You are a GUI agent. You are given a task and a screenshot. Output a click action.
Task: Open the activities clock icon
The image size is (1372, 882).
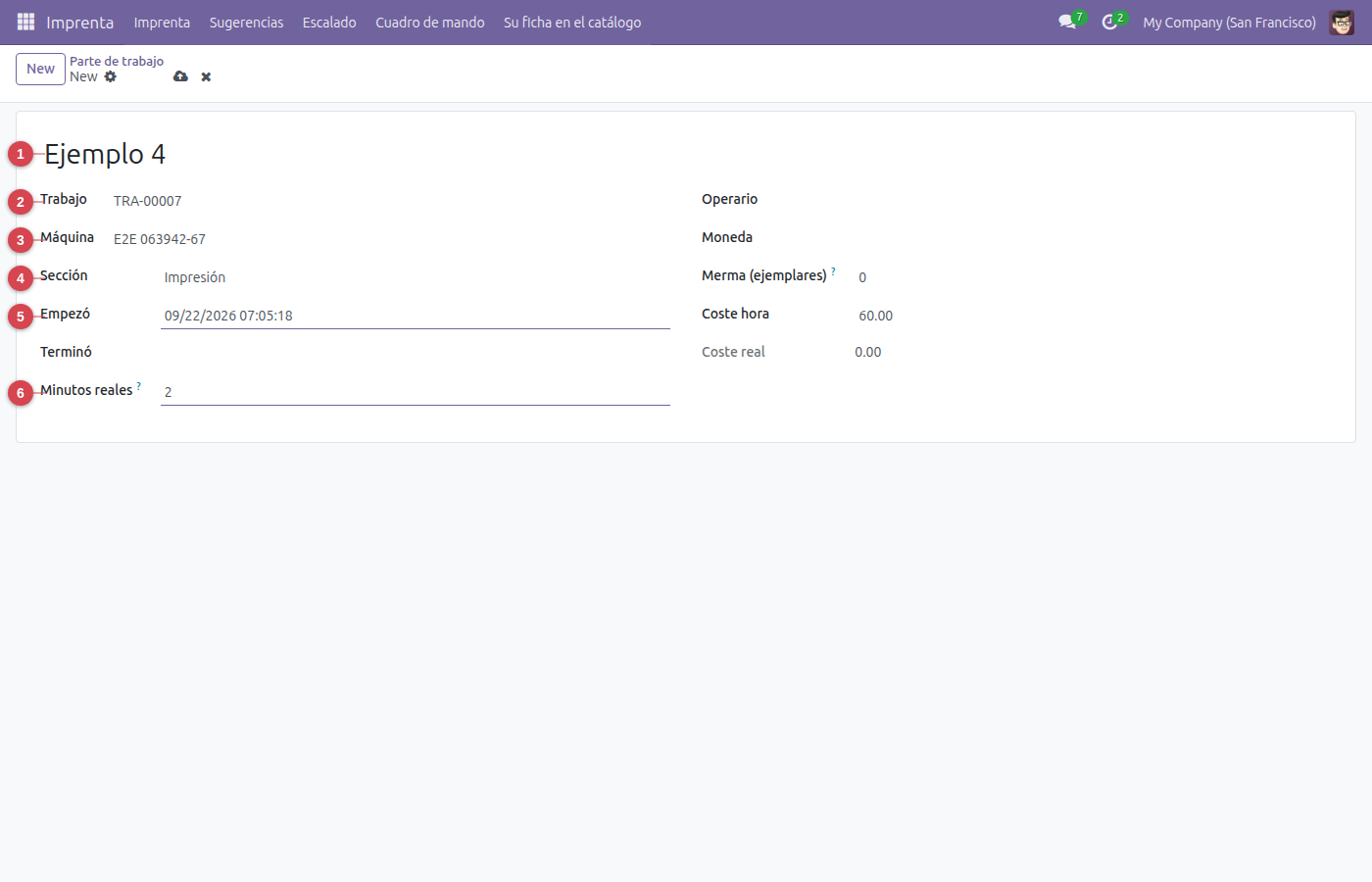(x=1110, y=22)
